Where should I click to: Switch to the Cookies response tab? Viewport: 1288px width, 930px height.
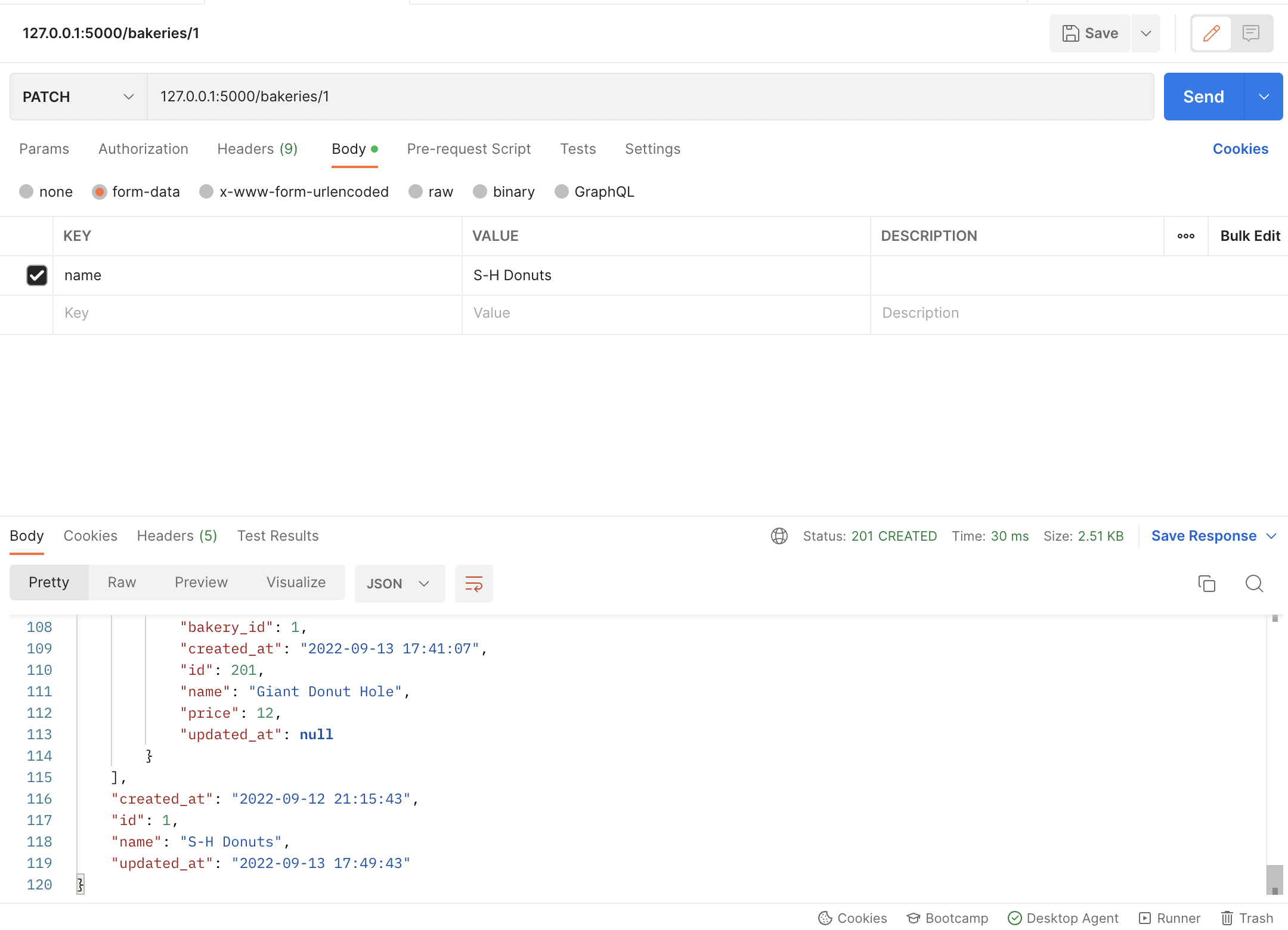(x=91, y=535)
